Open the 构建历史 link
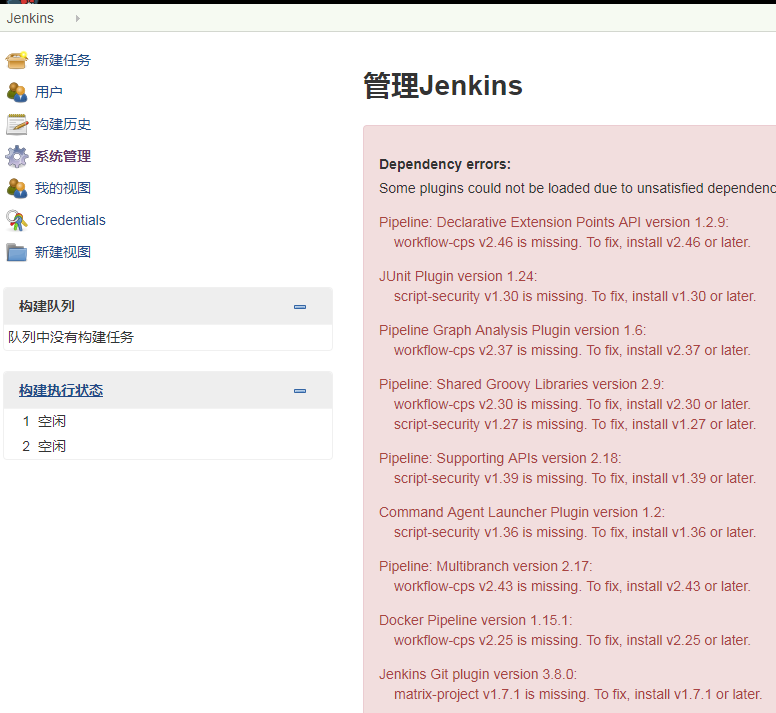The width and height of the screenshot is (776, 713). pyautogui.click(x=63, y=124)
